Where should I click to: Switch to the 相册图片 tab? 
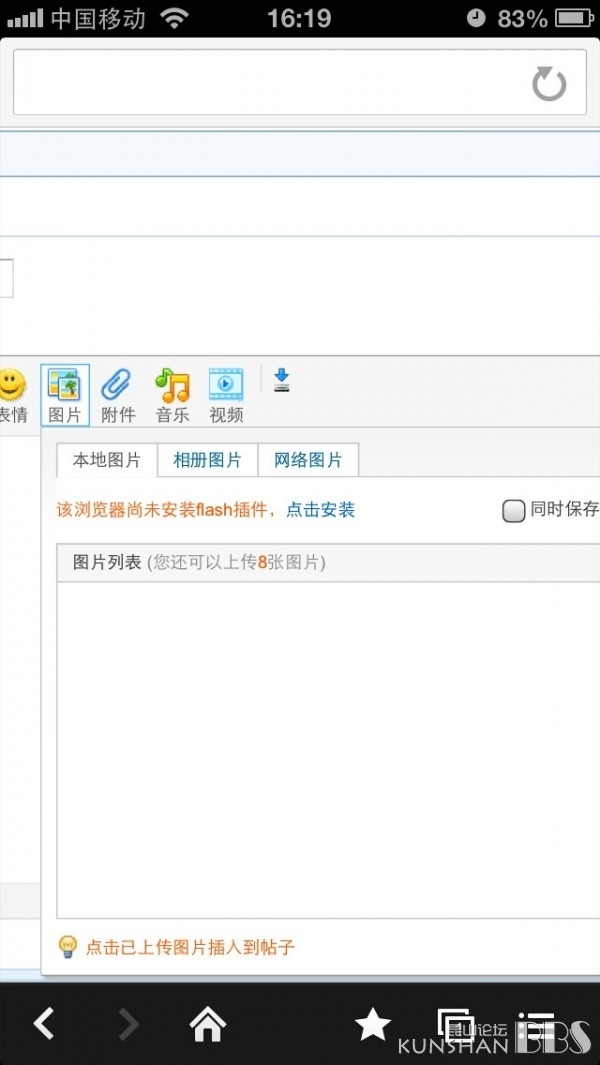207,460
